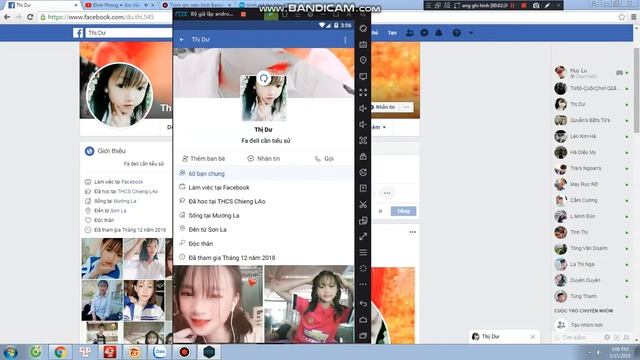Click the Chrome address bar URL
The height and width of the screenshot is (360, 640).
coord(101,17)
